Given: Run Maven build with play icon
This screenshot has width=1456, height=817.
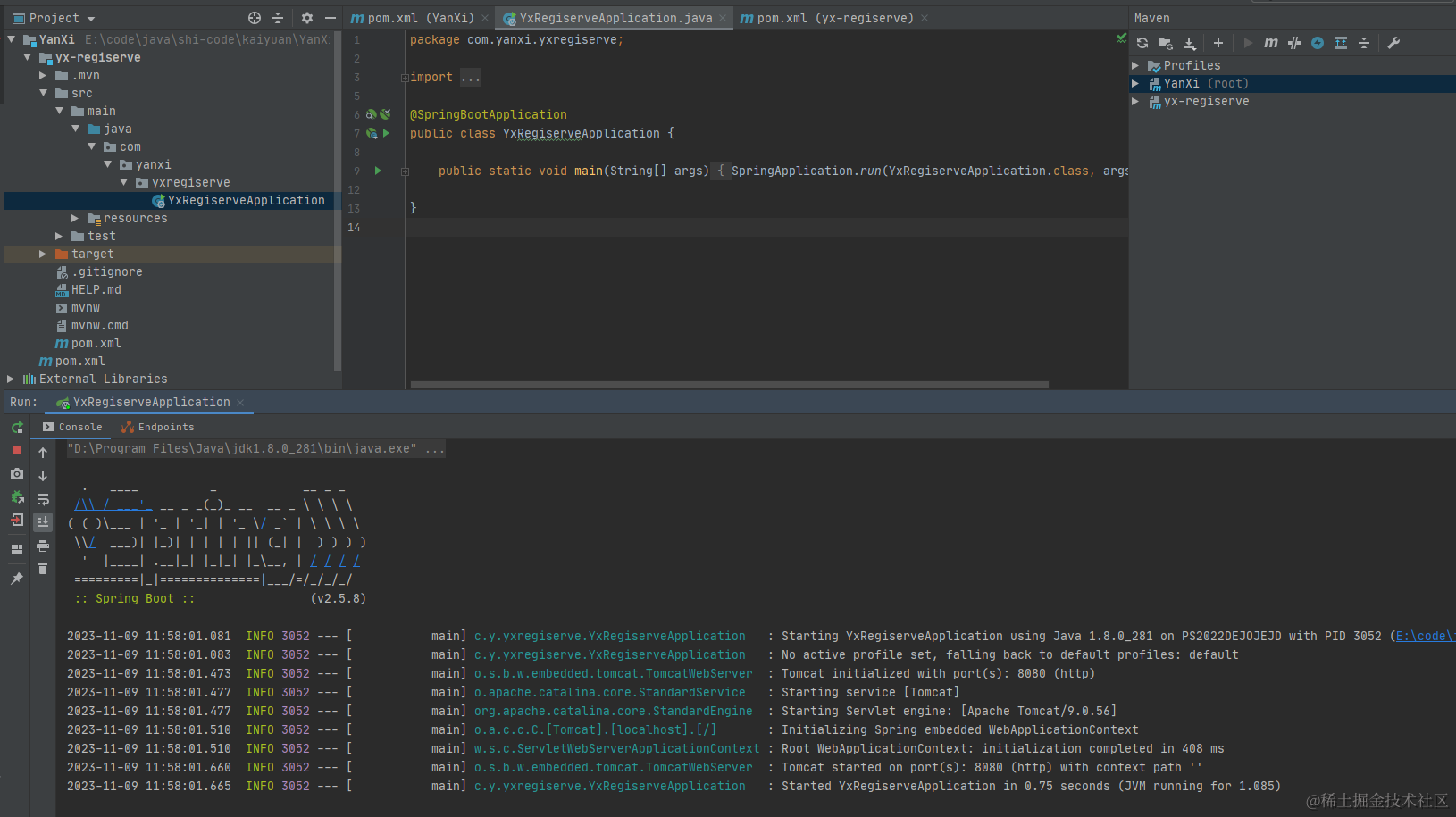Looking at the screenshot, I should pos(1248,43).
